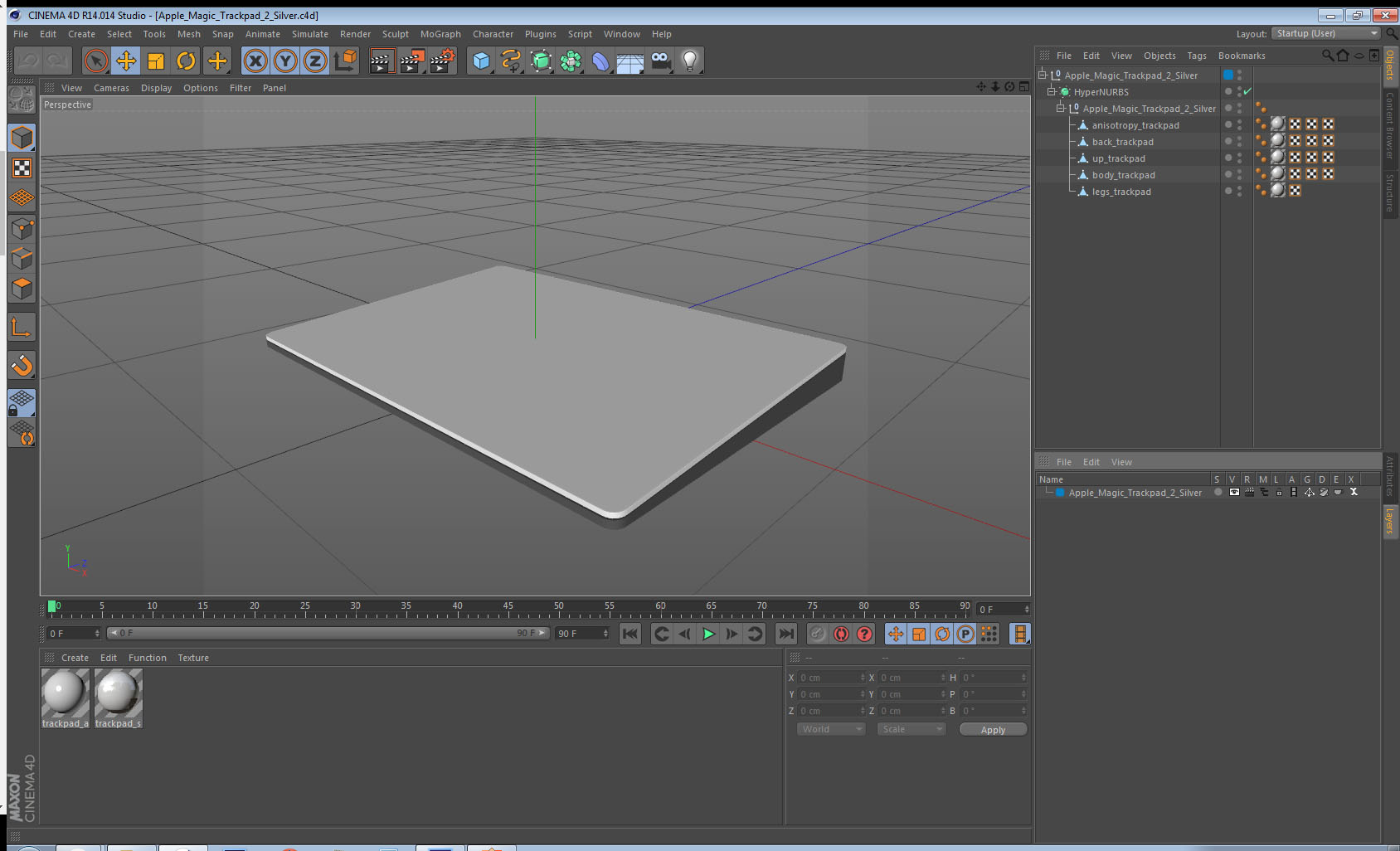Collapse the nested Apple_Magic_Trackpad_2_Silver null

point(1060,108)
